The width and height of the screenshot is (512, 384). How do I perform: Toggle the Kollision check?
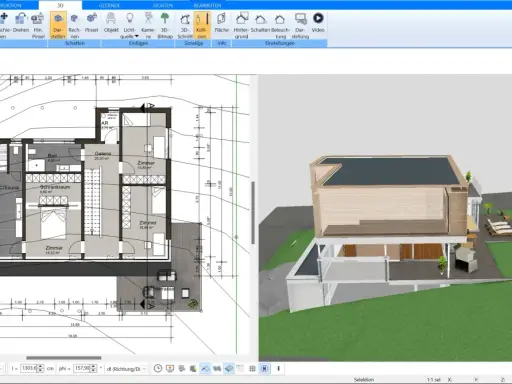(x=202, y=25)
